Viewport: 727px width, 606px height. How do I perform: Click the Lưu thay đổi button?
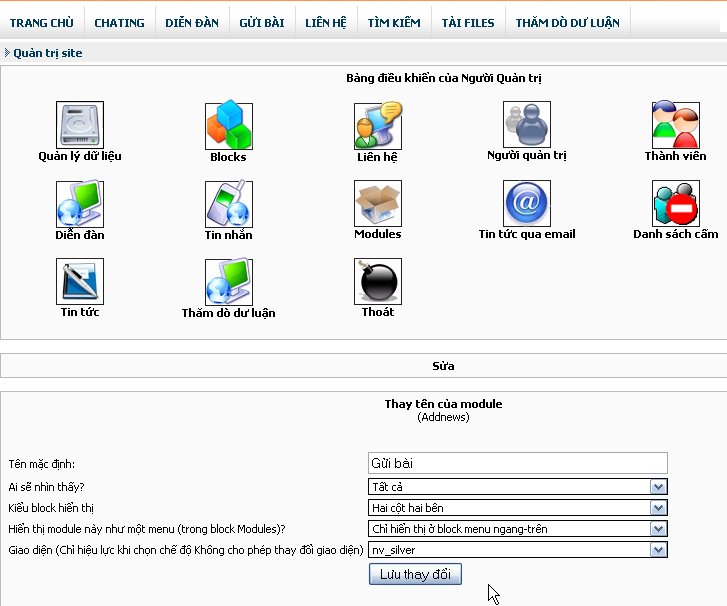(415, 574)
